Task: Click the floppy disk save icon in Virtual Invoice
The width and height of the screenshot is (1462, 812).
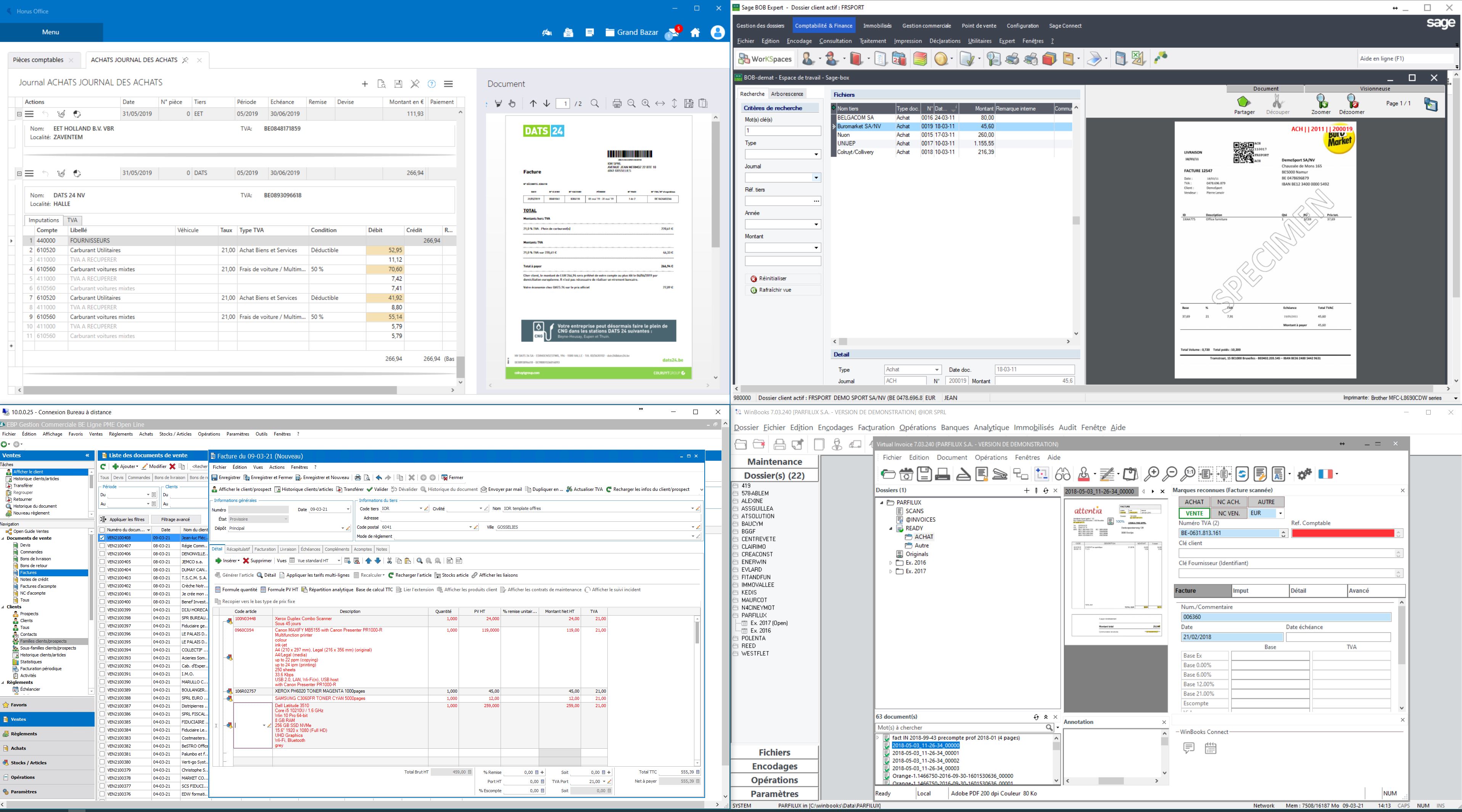Action: pyautogui.click(x=924, y=474)
